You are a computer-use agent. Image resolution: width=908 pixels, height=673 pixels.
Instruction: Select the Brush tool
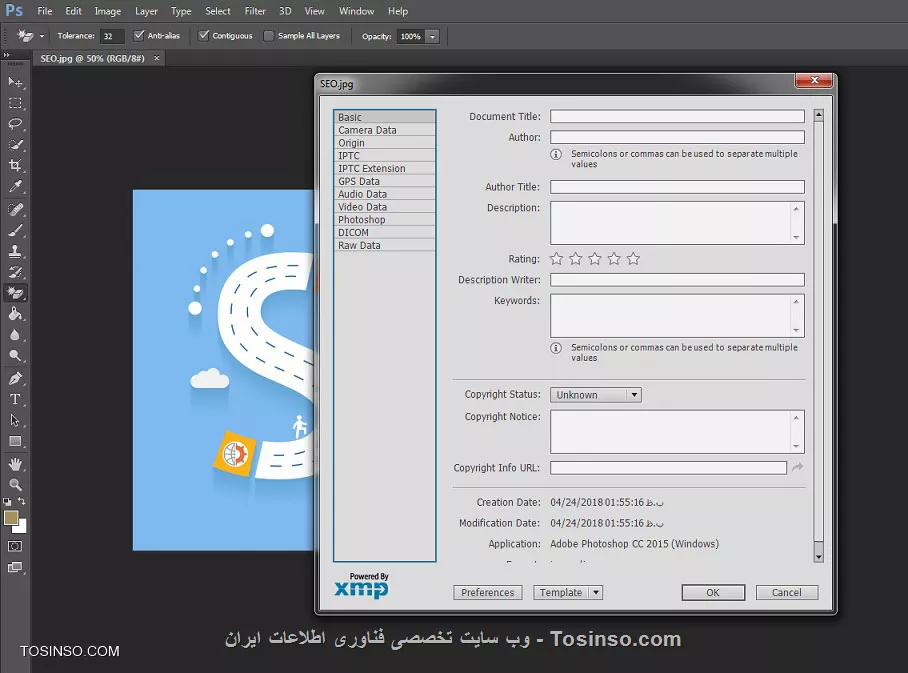coord(15,231)
